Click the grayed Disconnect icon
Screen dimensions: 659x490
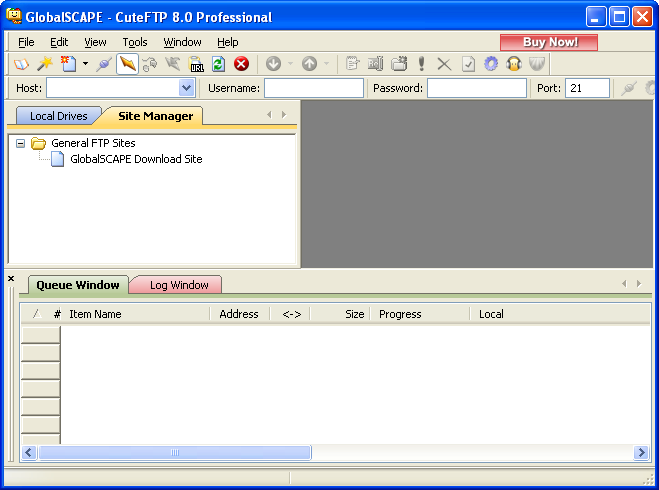[x=150, y=64]
